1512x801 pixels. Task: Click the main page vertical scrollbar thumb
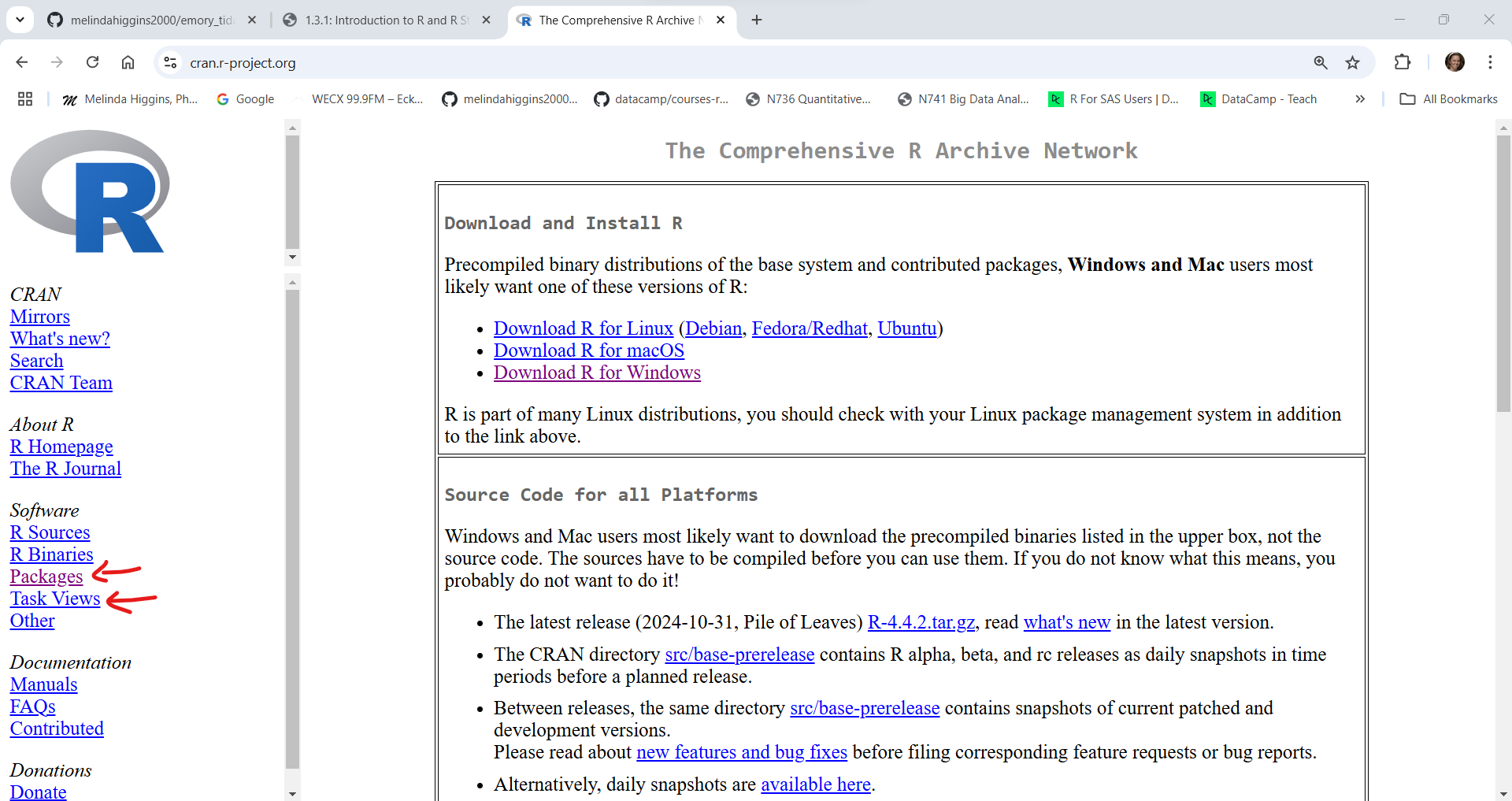(x=1503, y=272)
